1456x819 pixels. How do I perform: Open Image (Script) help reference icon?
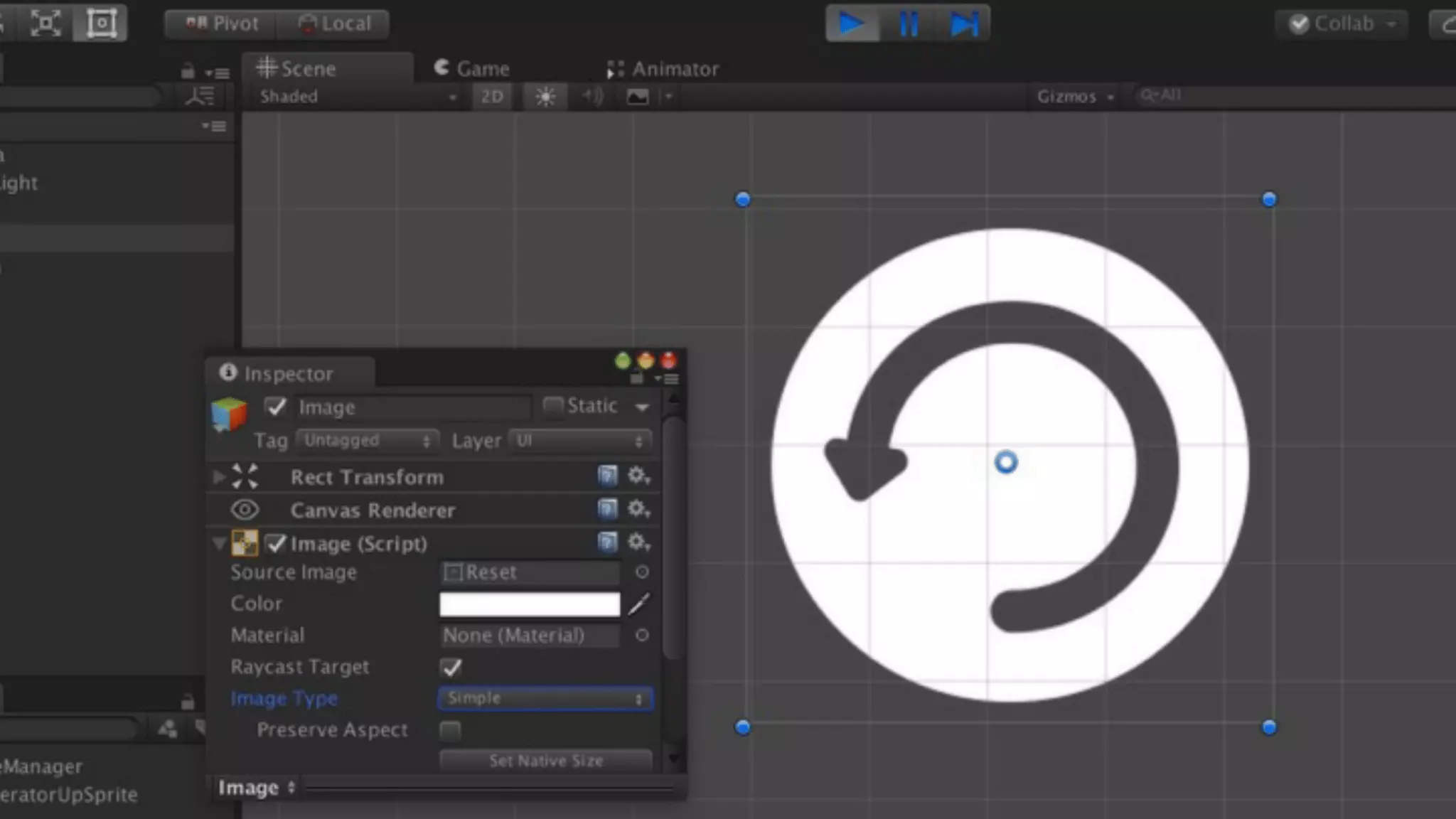(608, 542)
